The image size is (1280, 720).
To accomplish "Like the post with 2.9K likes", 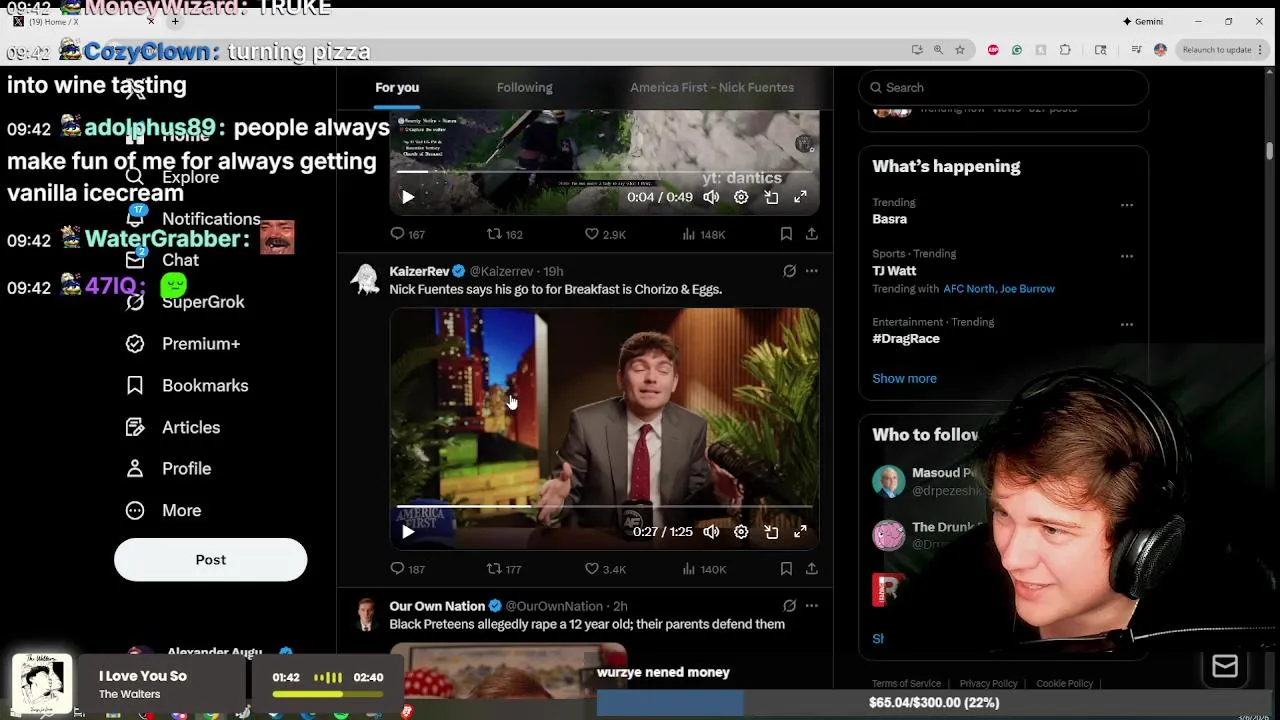I will coord(605,234).
